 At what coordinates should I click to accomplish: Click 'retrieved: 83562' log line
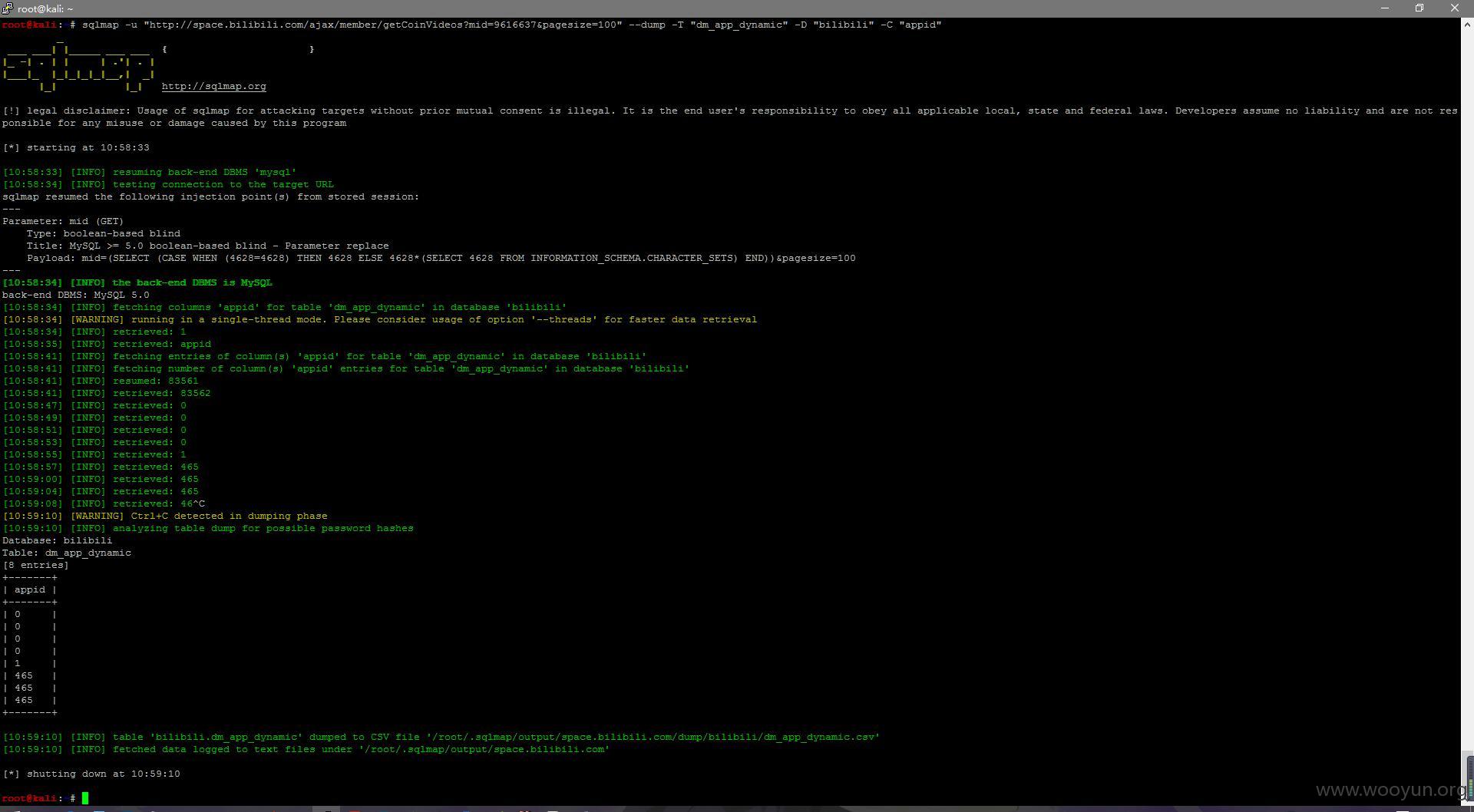click(107, 393)
